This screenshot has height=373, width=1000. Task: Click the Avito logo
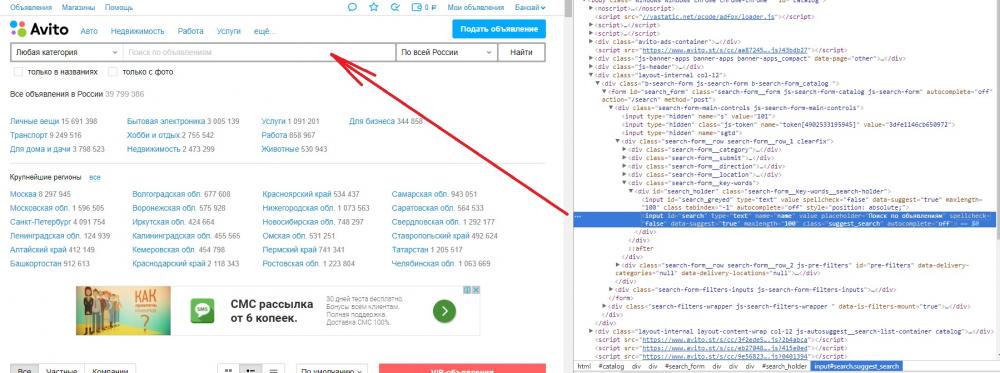(x=35, y=29)
